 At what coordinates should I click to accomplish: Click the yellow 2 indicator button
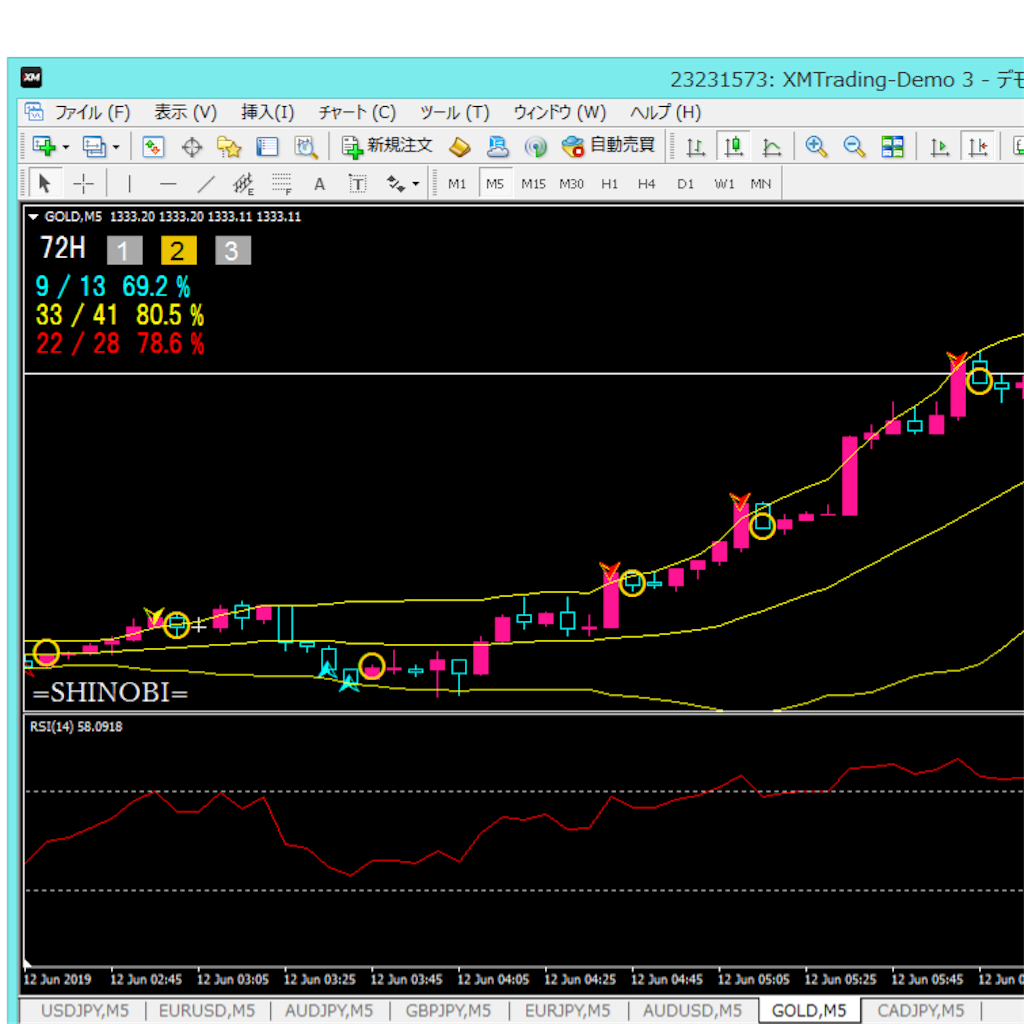[x=179, y=251]
